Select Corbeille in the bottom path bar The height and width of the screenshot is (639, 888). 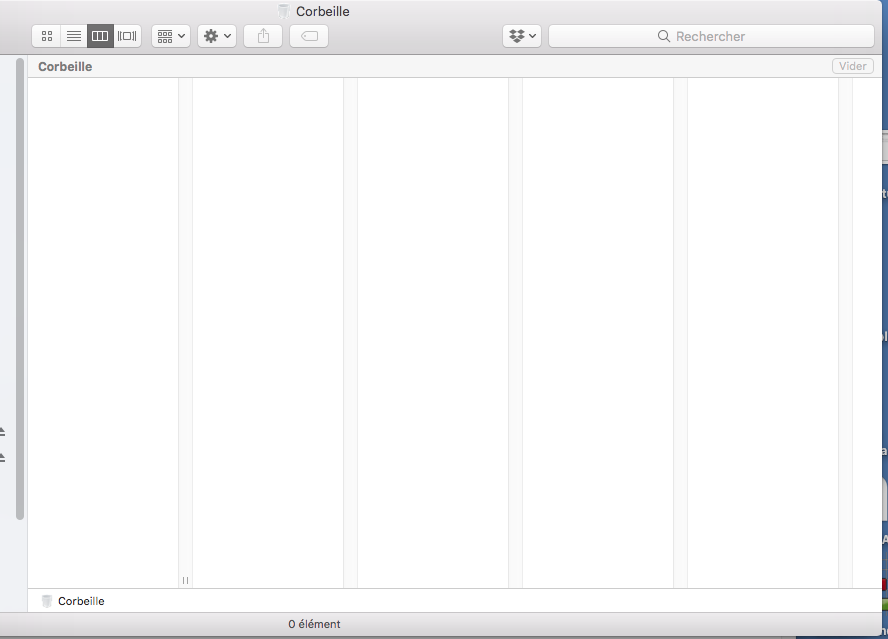tap(80, 601)
